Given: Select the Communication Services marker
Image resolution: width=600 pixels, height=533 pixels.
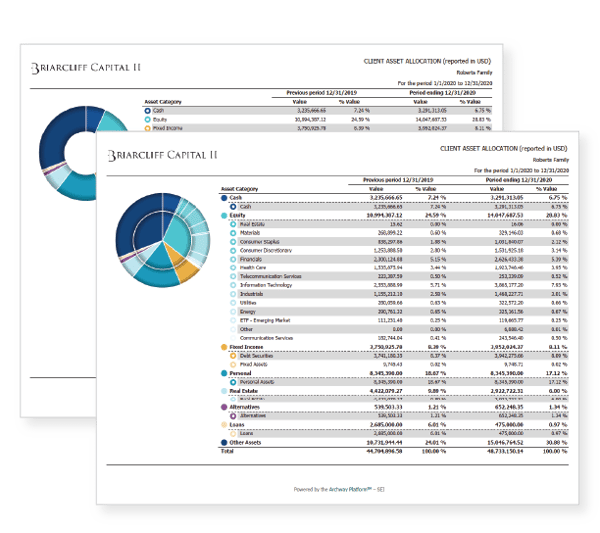Looking at the screenshot, I should point(233,338).
